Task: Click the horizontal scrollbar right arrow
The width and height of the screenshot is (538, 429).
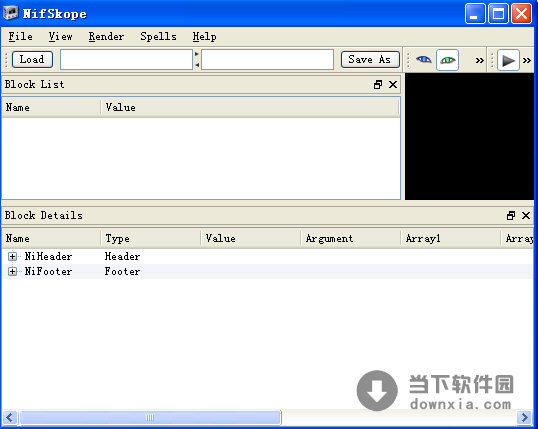Action: click(525, 417)
